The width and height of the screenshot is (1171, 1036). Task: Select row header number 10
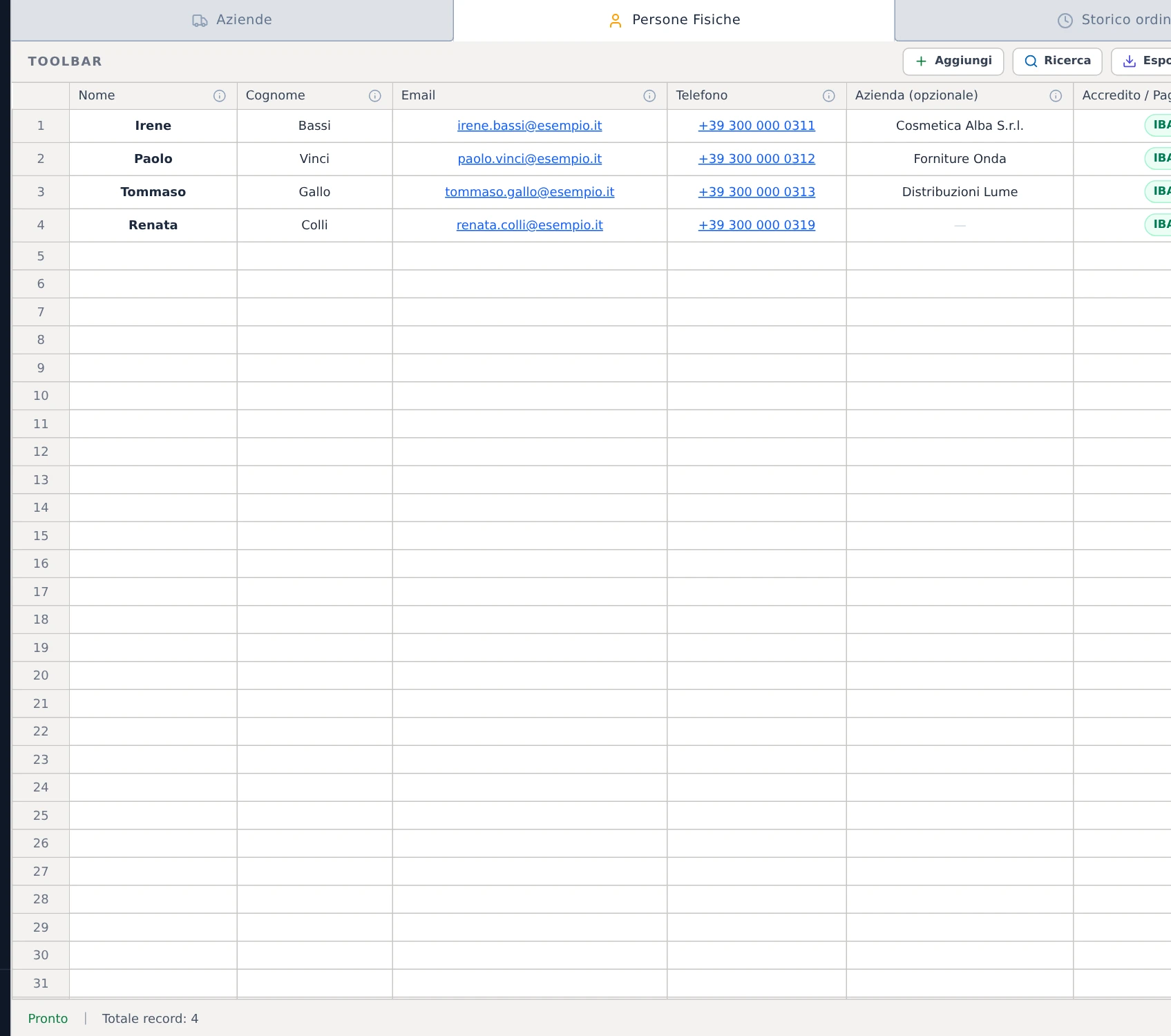click(41, 396)
